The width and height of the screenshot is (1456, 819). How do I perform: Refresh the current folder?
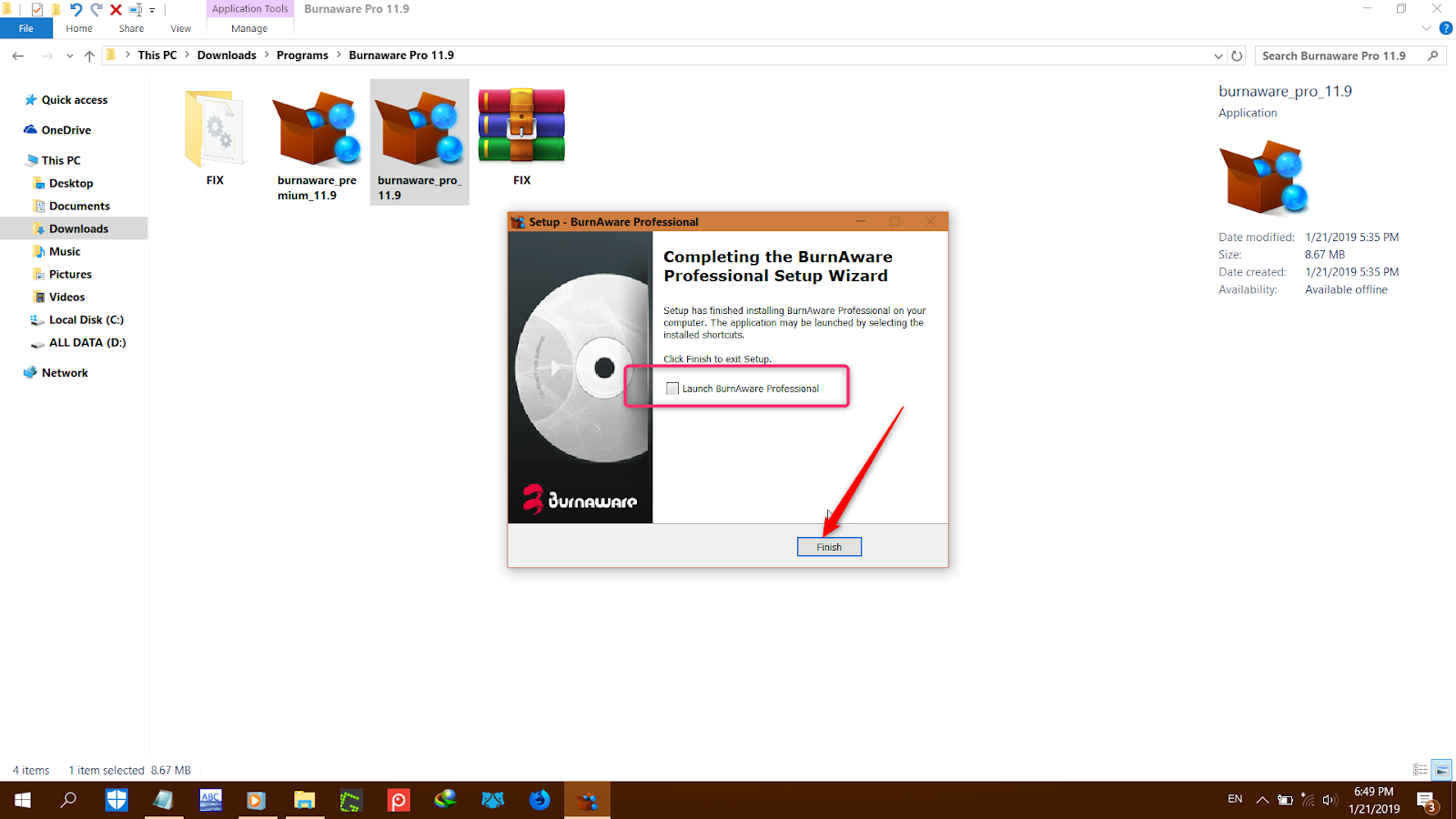point(1237,56)
